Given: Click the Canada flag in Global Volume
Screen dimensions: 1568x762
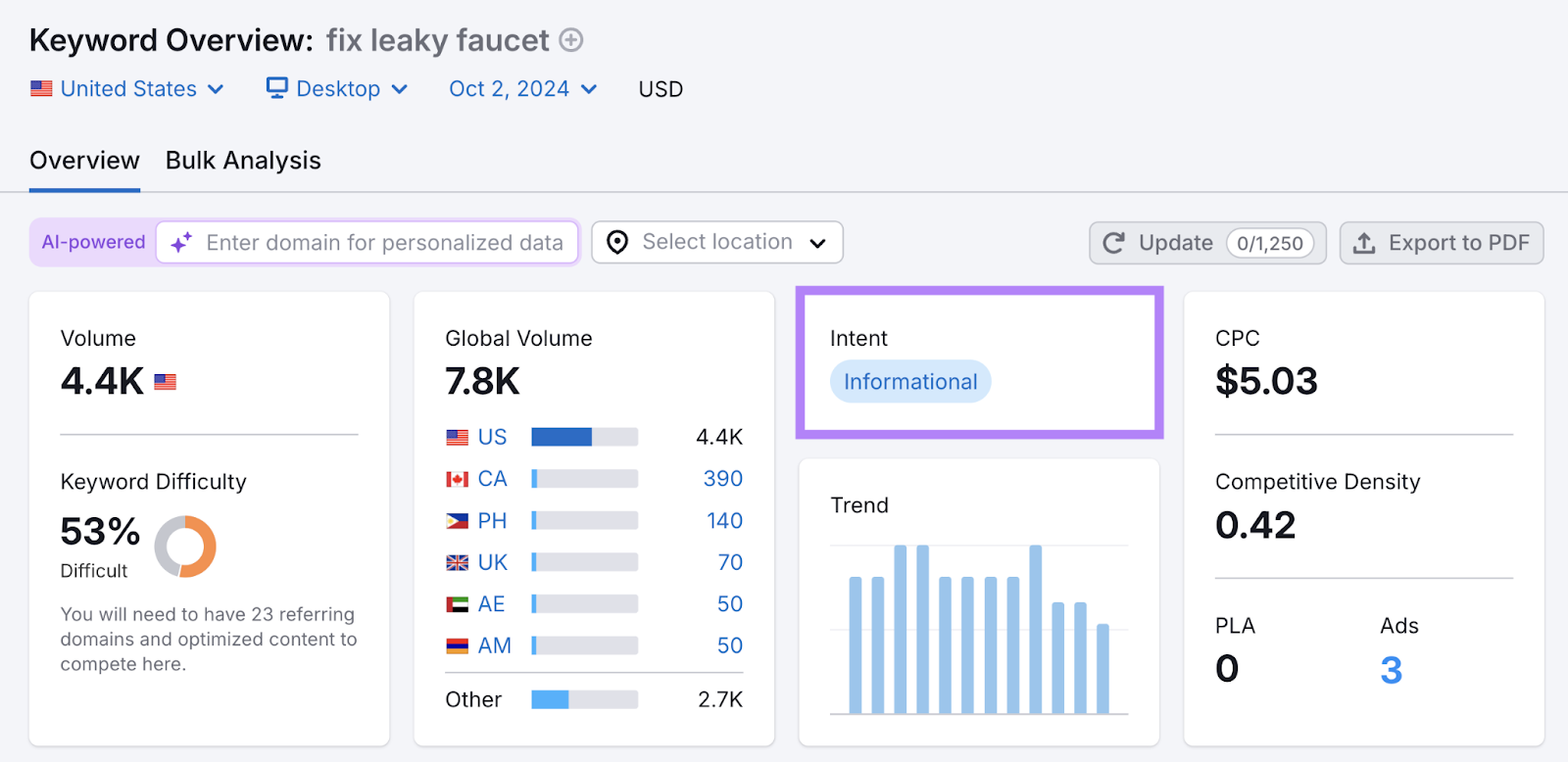Looking at the screenshot, I should (x=458, y=479).
